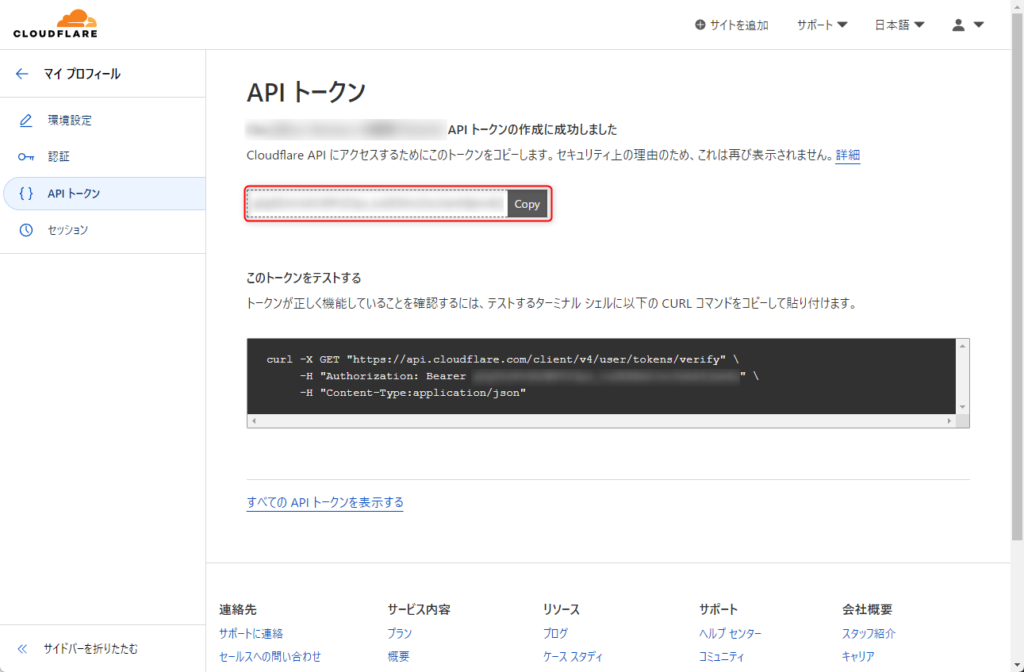Click the API token text field
Image resolution: width=1024 pixels, height=672 pixels.
(377, 204)
